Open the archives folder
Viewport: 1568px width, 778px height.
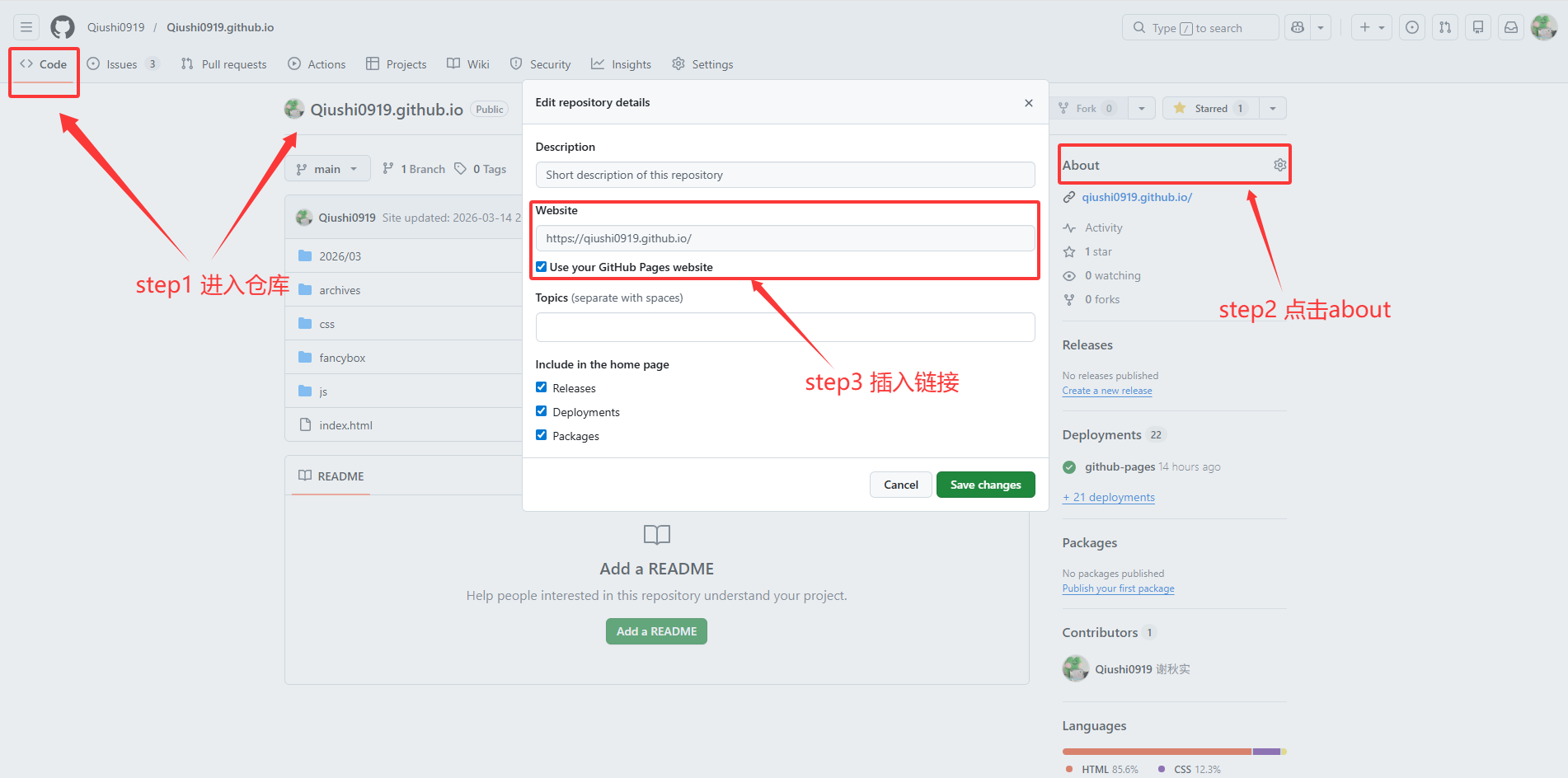coord(340,290)
